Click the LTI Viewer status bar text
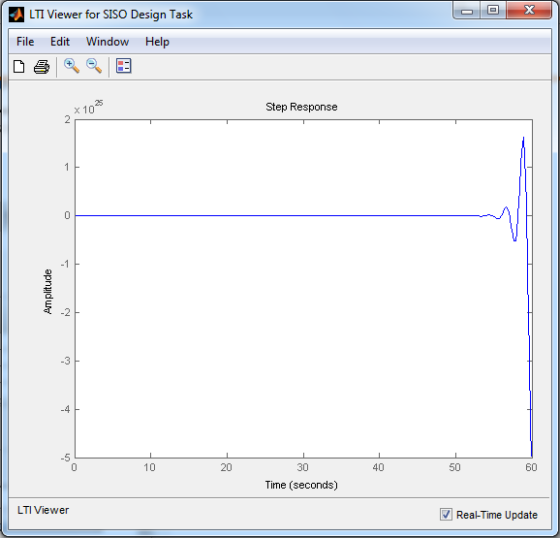Viewport: 560px width, 538px height. tap(43, 510)
